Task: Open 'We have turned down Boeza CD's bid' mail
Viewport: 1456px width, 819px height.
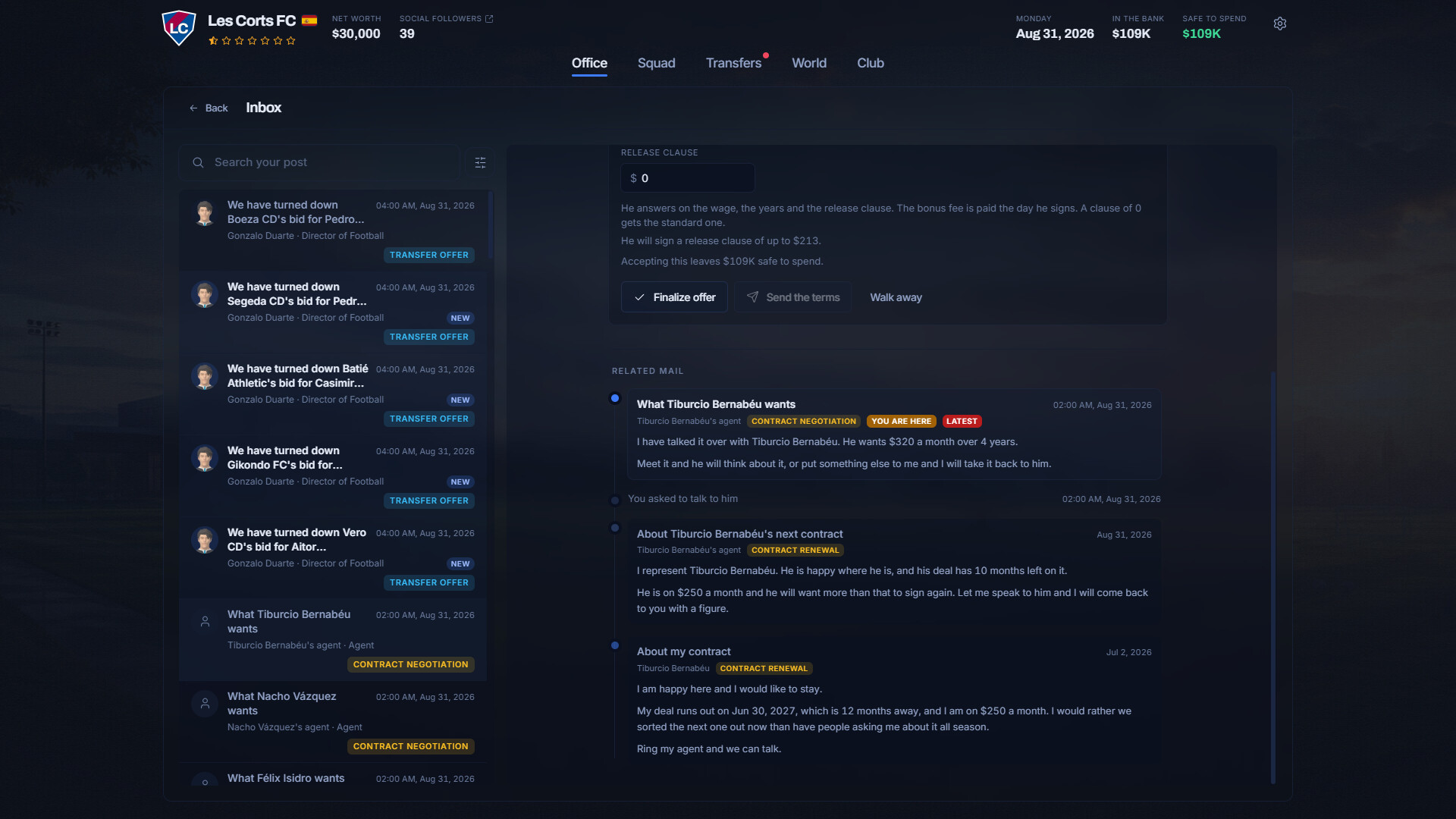Action: click(x=333, y=231)
